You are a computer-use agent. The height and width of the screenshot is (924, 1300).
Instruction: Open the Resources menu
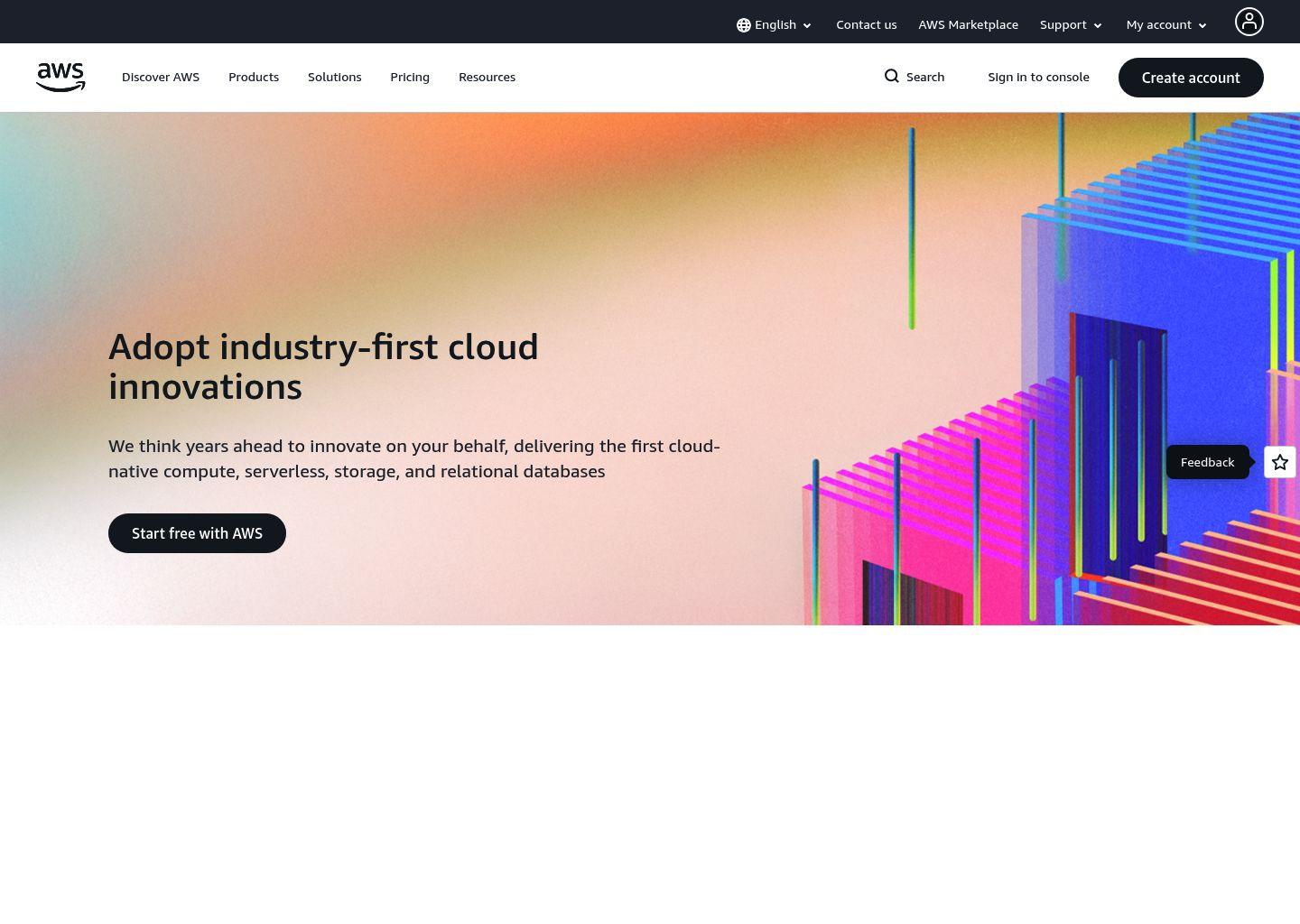coord(487,78)
